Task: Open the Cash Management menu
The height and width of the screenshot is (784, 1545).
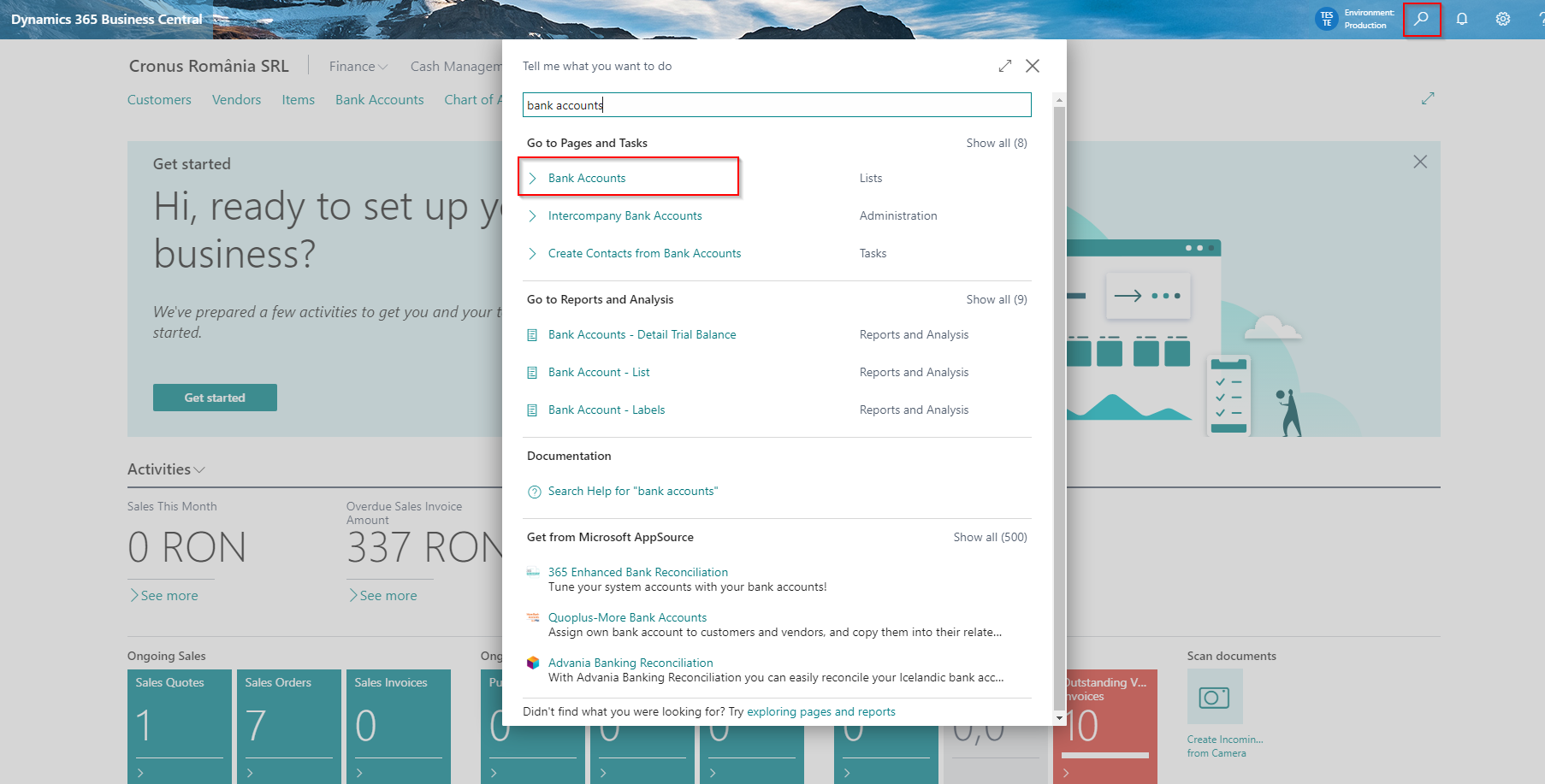Action: pyautogui.click(x=456, y=66)
